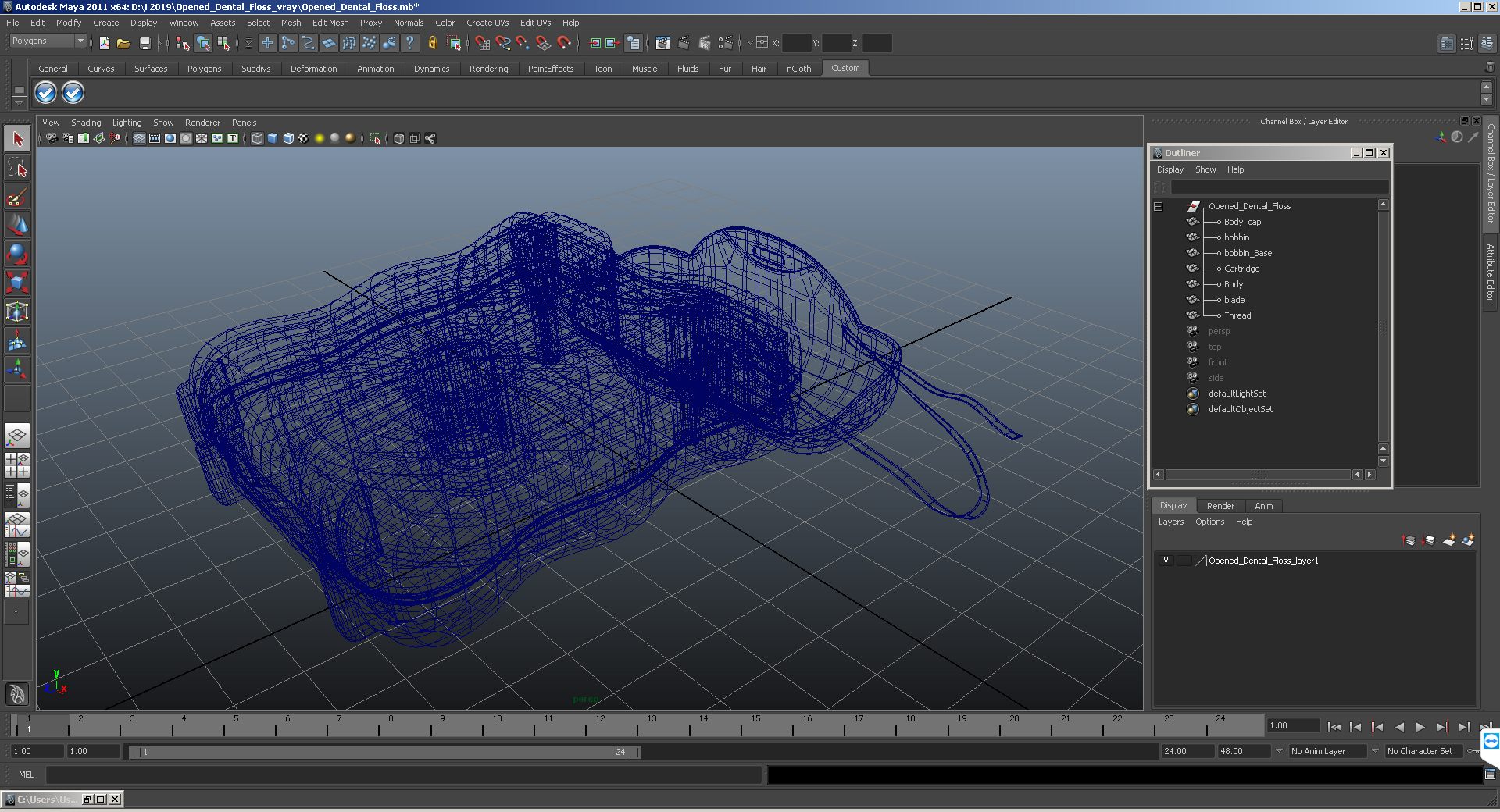
Task: Activate the Rotate tool sphere icon
Action: pyautogui.click(x=17, y=253)
